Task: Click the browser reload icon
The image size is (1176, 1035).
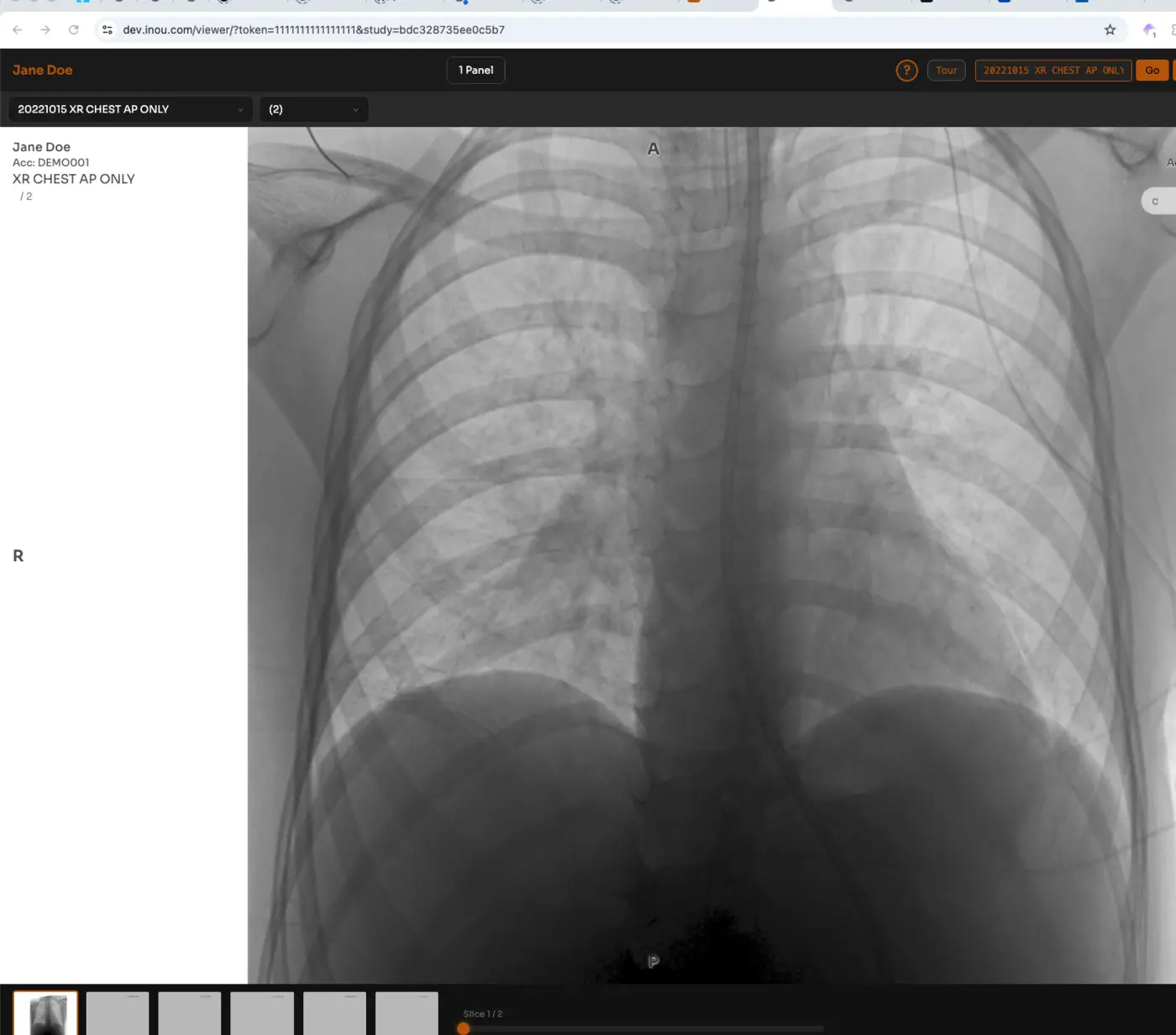Action: click(x=74, y=29)
